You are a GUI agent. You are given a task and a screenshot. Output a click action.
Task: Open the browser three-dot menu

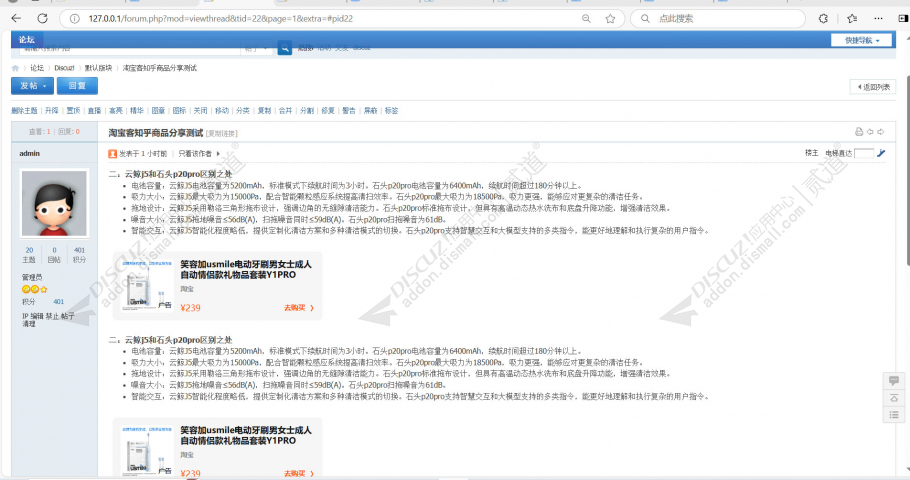(878, 19)
